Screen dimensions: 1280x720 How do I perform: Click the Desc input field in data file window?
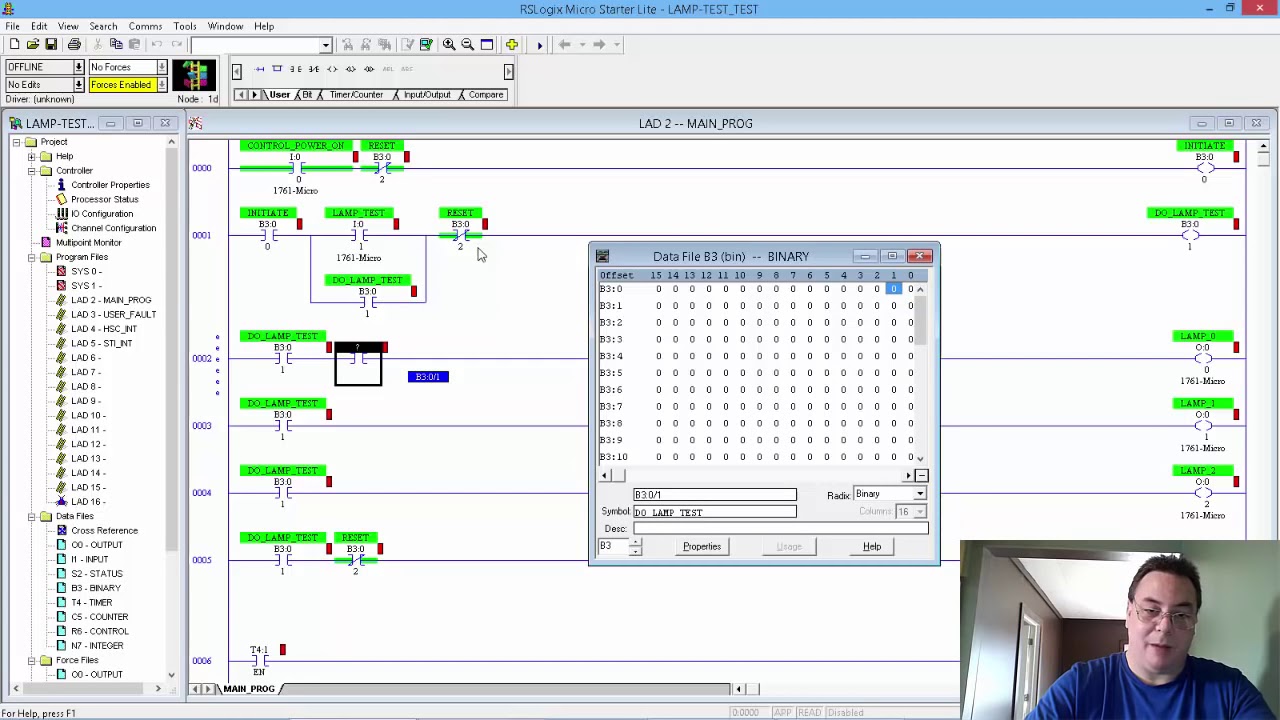(780, 529)
